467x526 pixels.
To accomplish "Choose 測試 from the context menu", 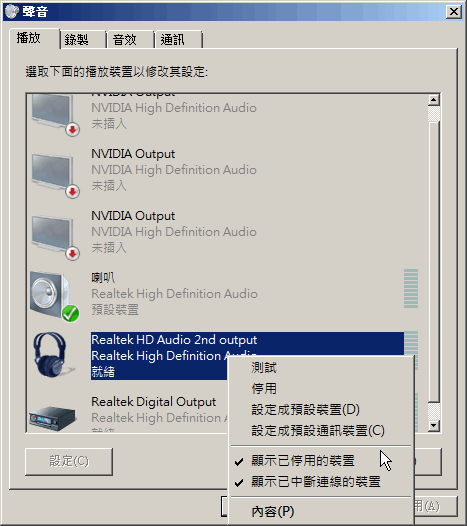I will coord(320,368).
